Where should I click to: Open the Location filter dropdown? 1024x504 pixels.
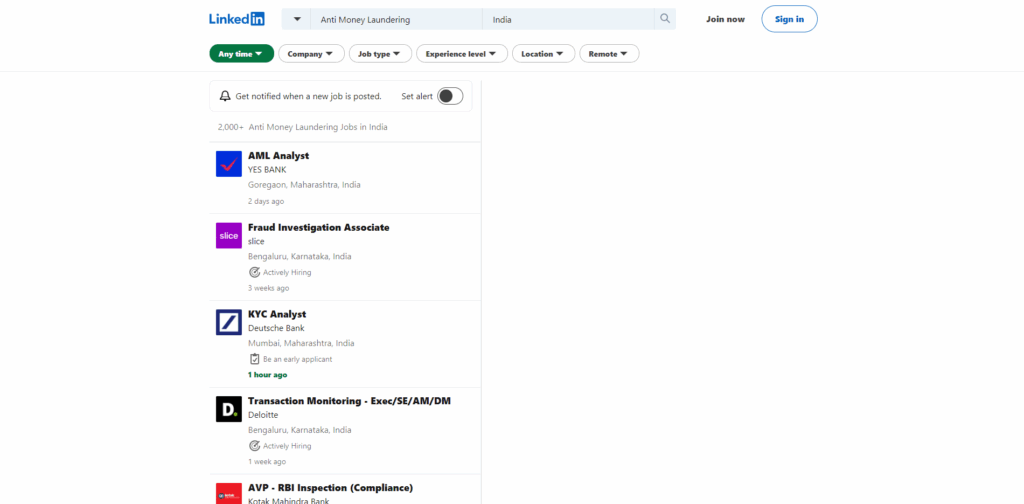click(x=543, y=54)
